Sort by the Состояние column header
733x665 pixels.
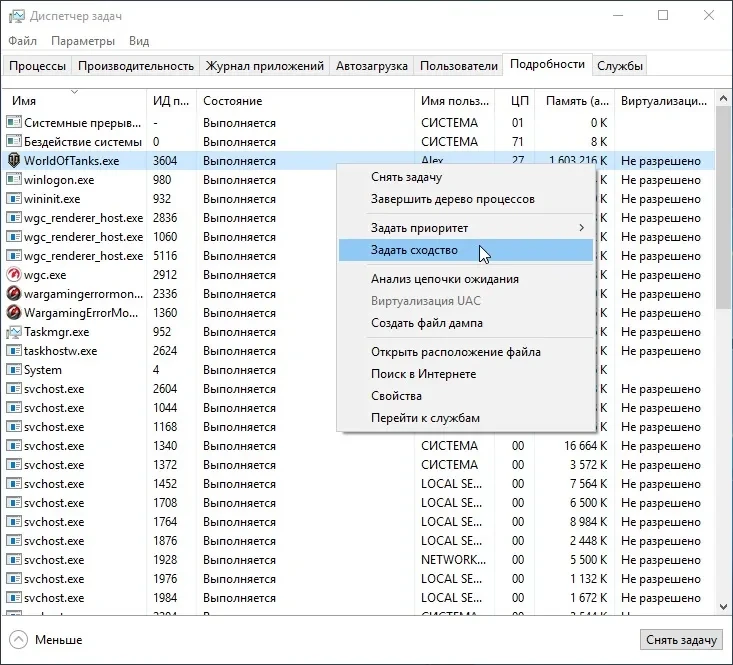click(232, 101)
